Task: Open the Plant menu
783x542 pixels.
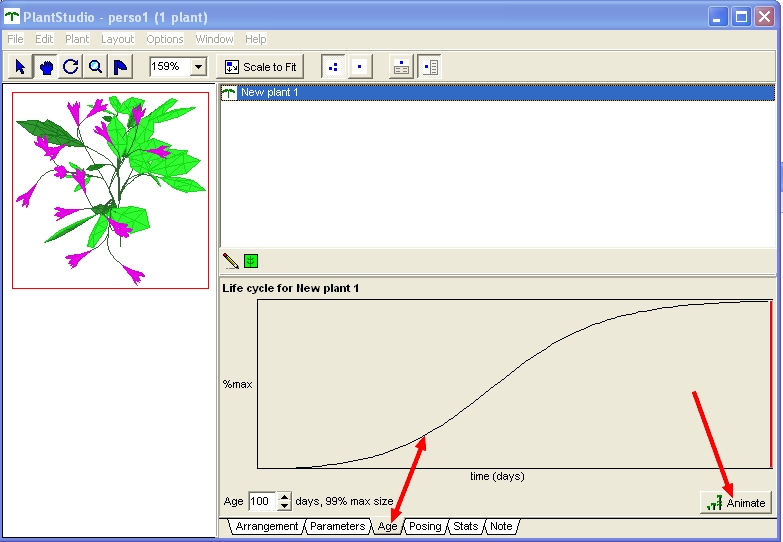Action: click(77, 39)
